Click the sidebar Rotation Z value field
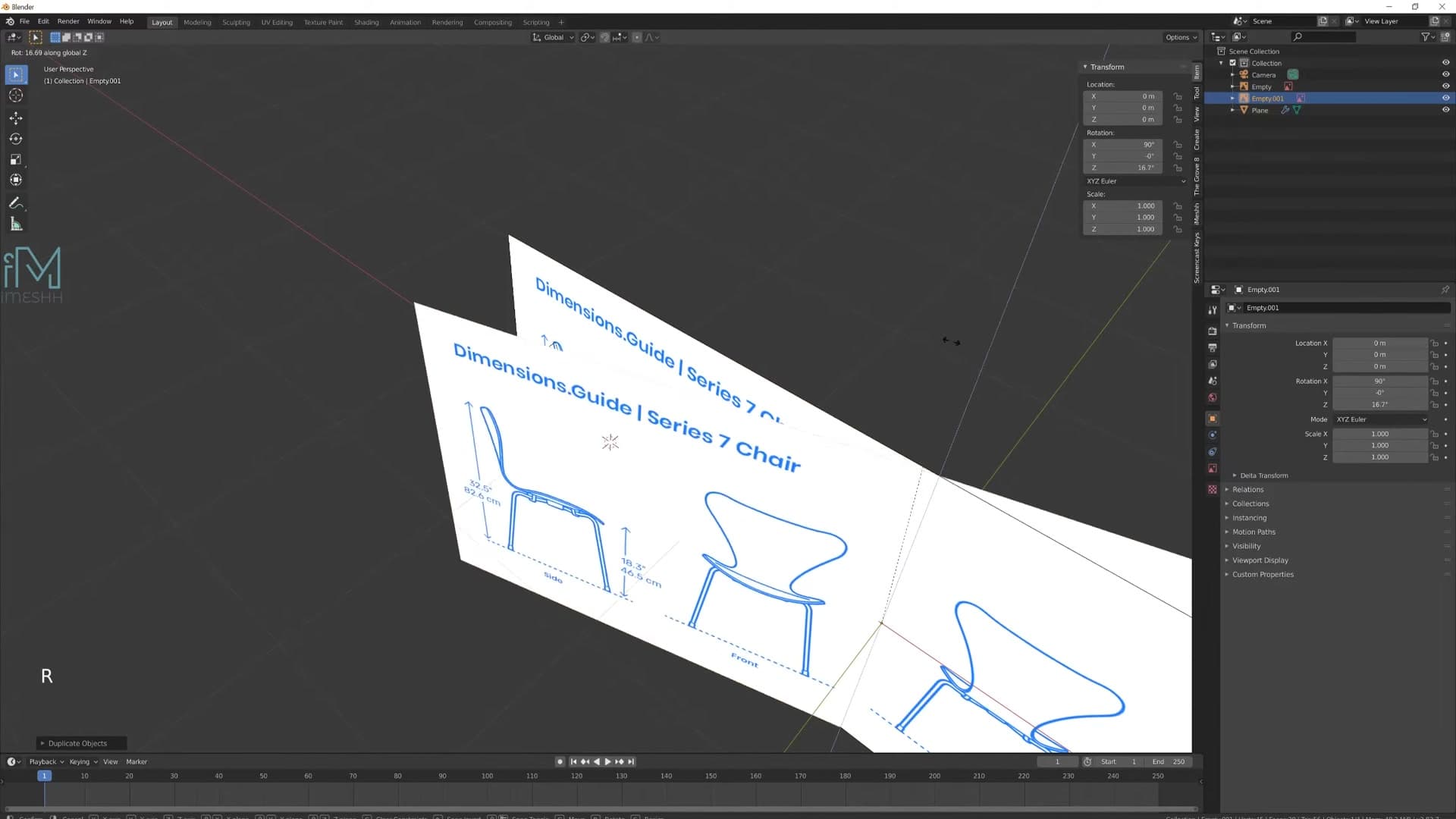The image size is (1456, 819). [x=1122, y=168]
